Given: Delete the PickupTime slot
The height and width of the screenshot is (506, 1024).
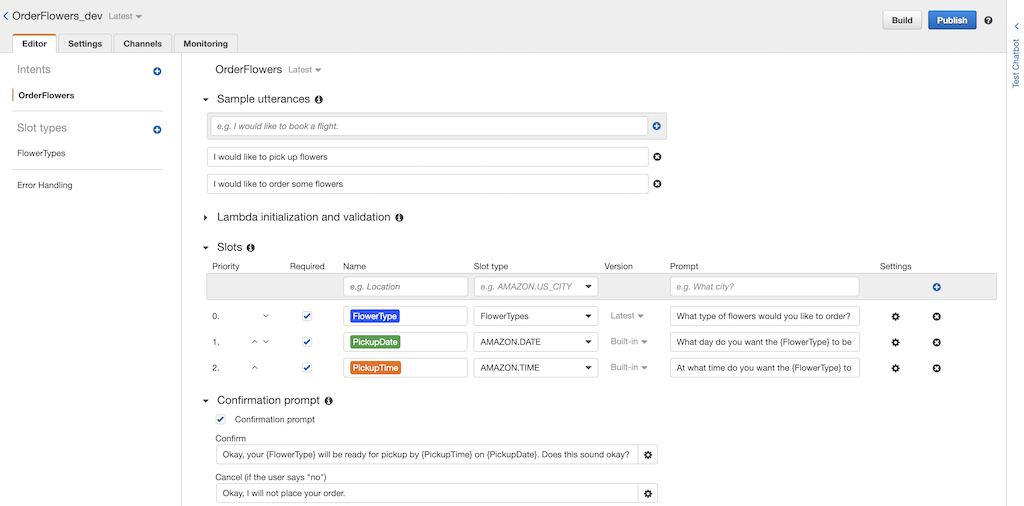Looking at the screenshot, I should point(937,368).
